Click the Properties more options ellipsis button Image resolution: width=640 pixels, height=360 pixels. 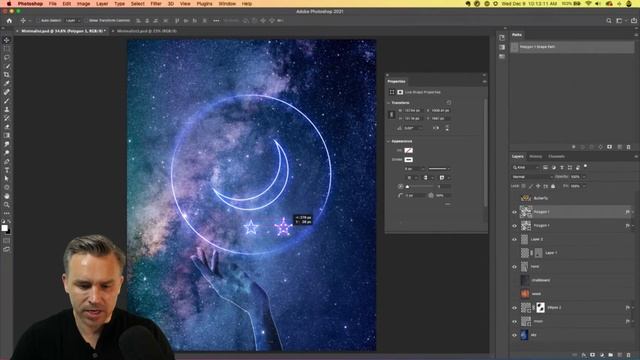click(448, 204)
